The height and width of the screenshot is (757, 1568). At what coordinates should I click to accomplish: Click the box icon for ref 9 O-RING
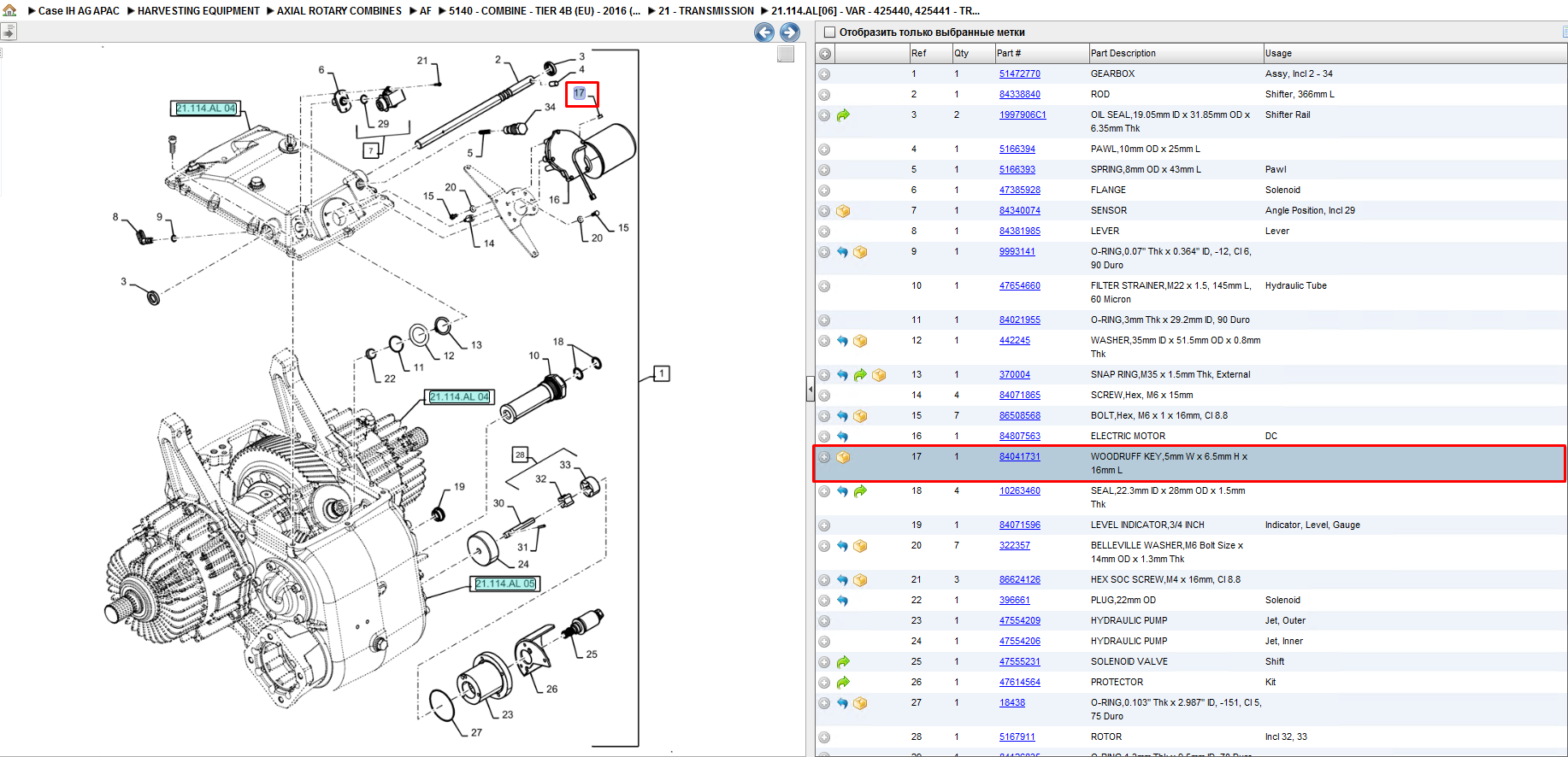tap(860, 252)
